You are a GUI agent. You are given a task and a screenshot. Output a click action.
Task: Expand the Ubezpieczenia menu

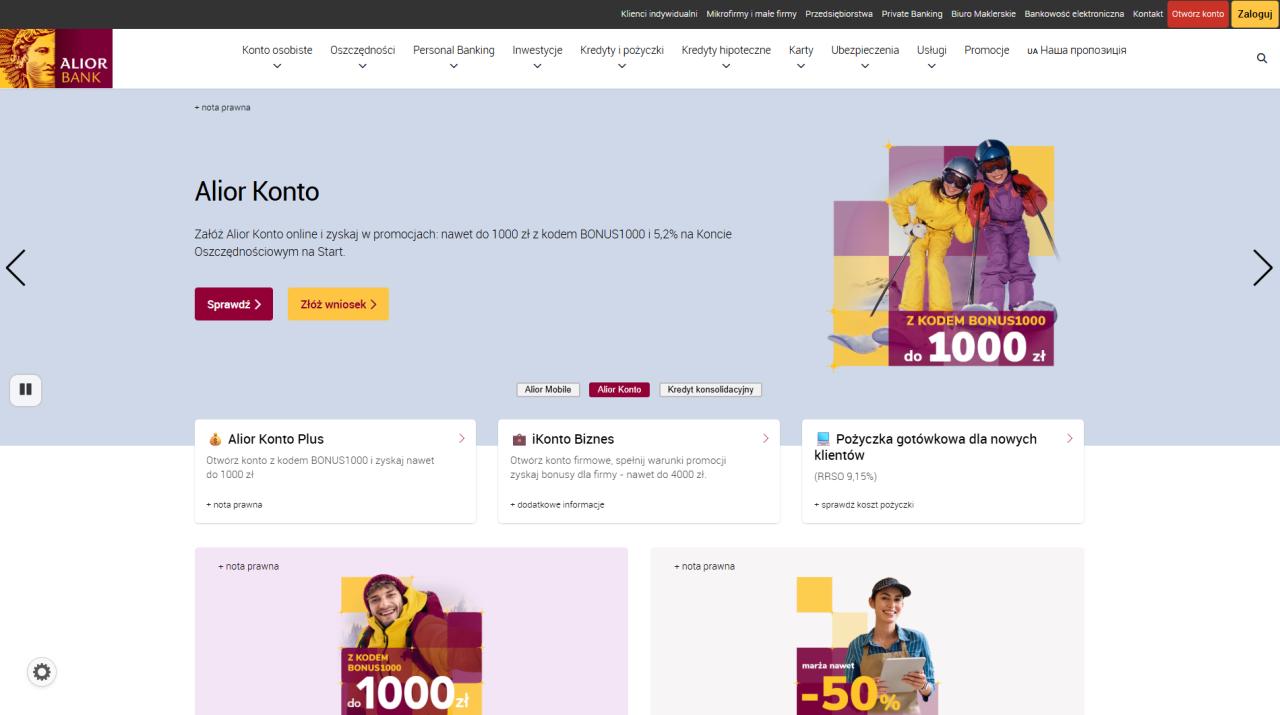(x=865, y=57)
